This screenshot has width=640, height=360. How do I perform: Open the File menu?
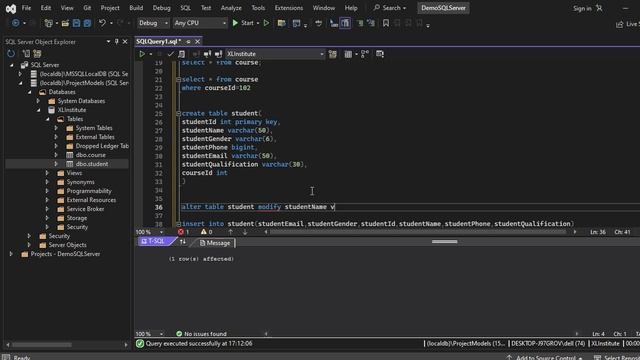(x=27, y=8)
